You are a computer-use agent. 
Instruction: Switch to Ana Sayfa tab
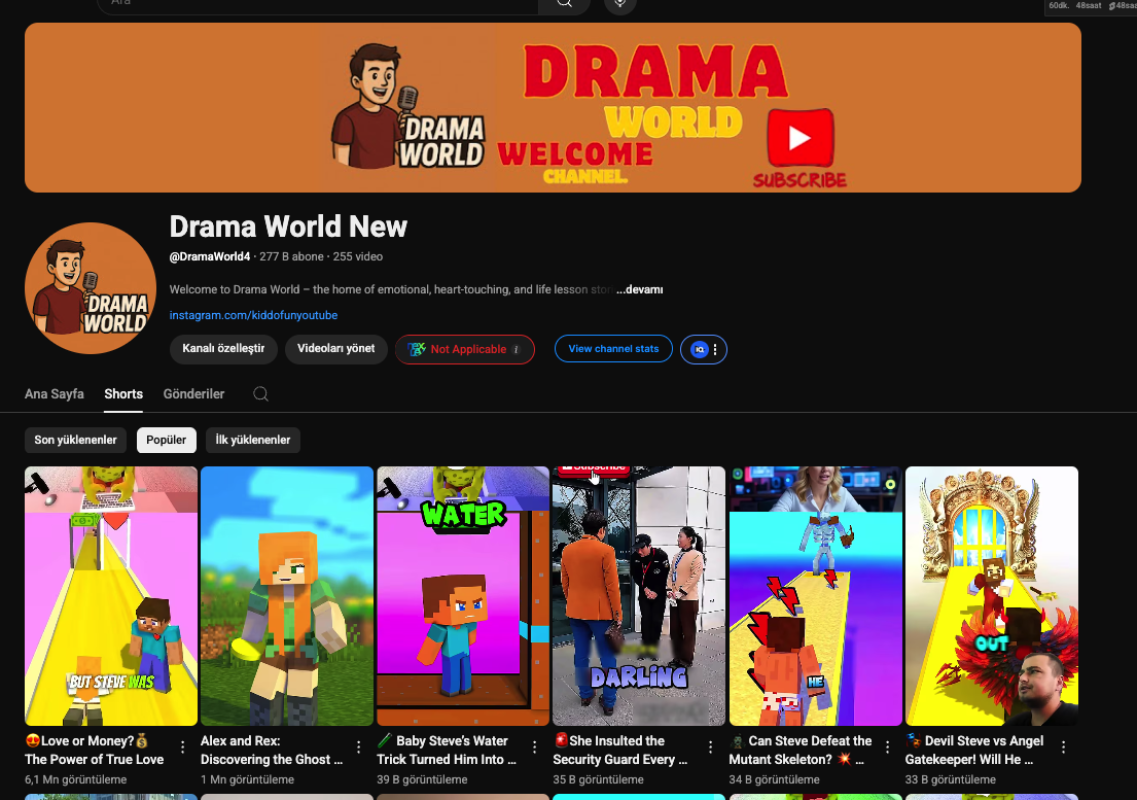click(x=54, y=394)
